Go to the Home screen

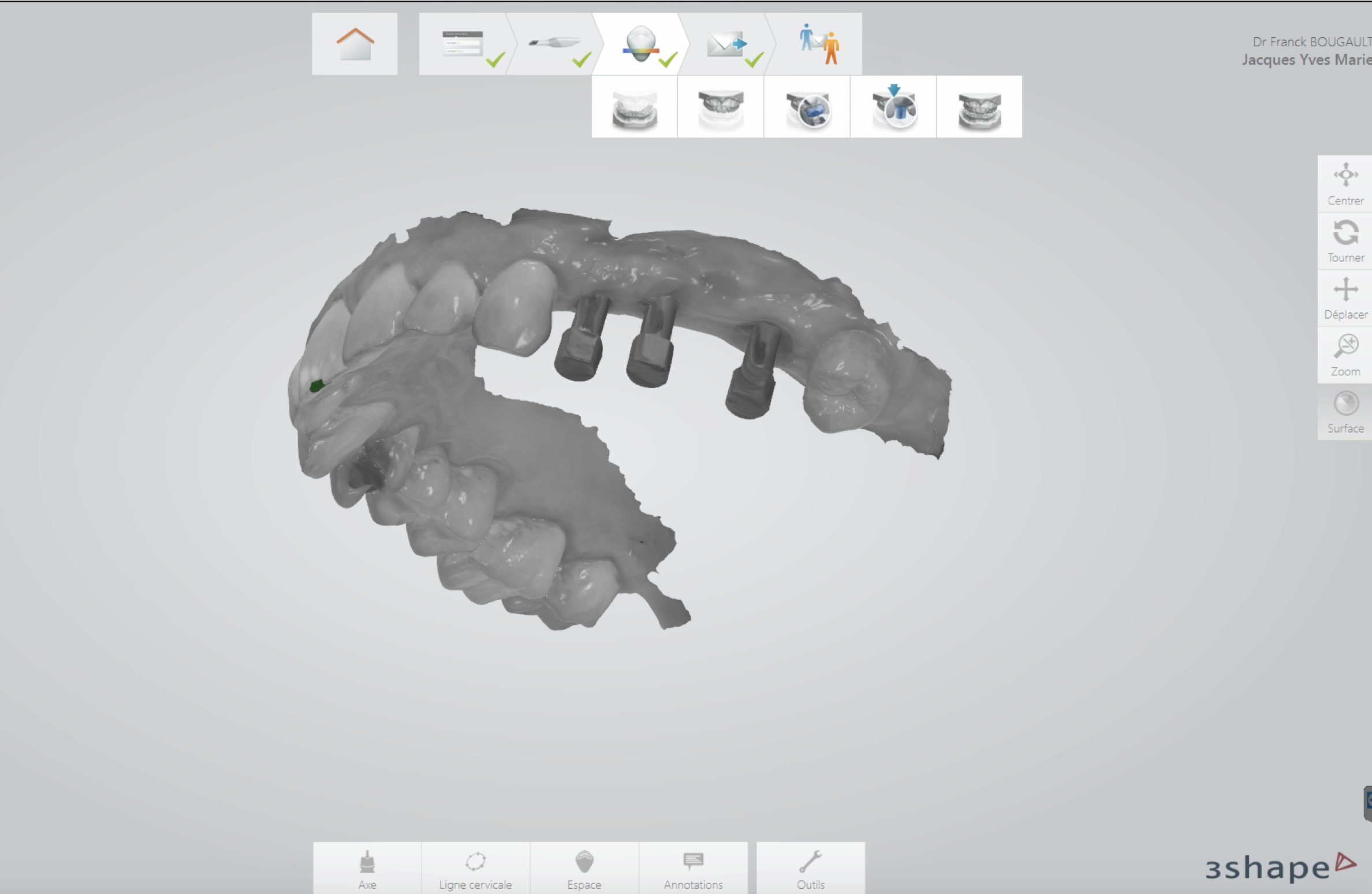pos(355,44)
